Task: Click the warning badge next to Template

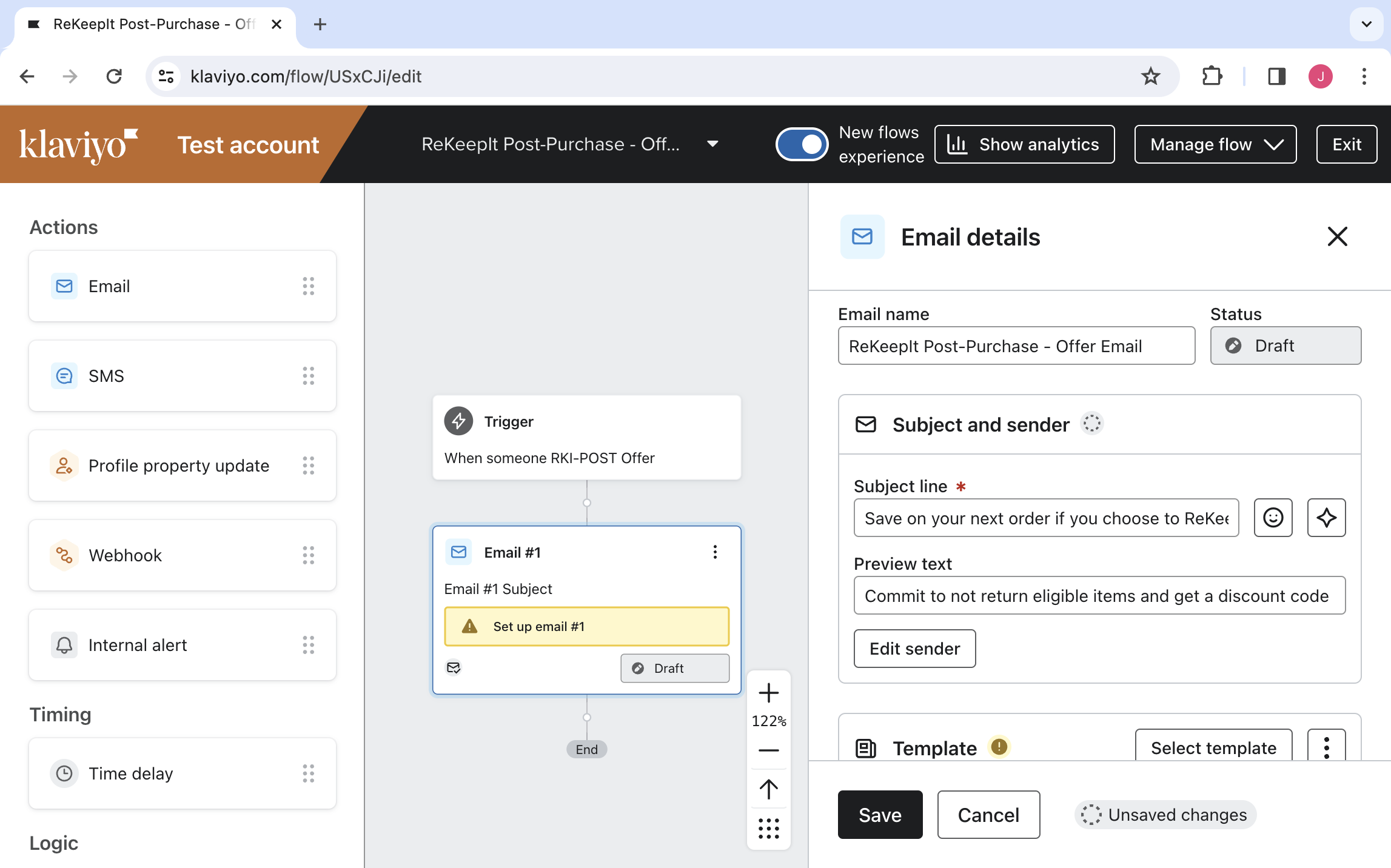Action: [x=998, y=747]
